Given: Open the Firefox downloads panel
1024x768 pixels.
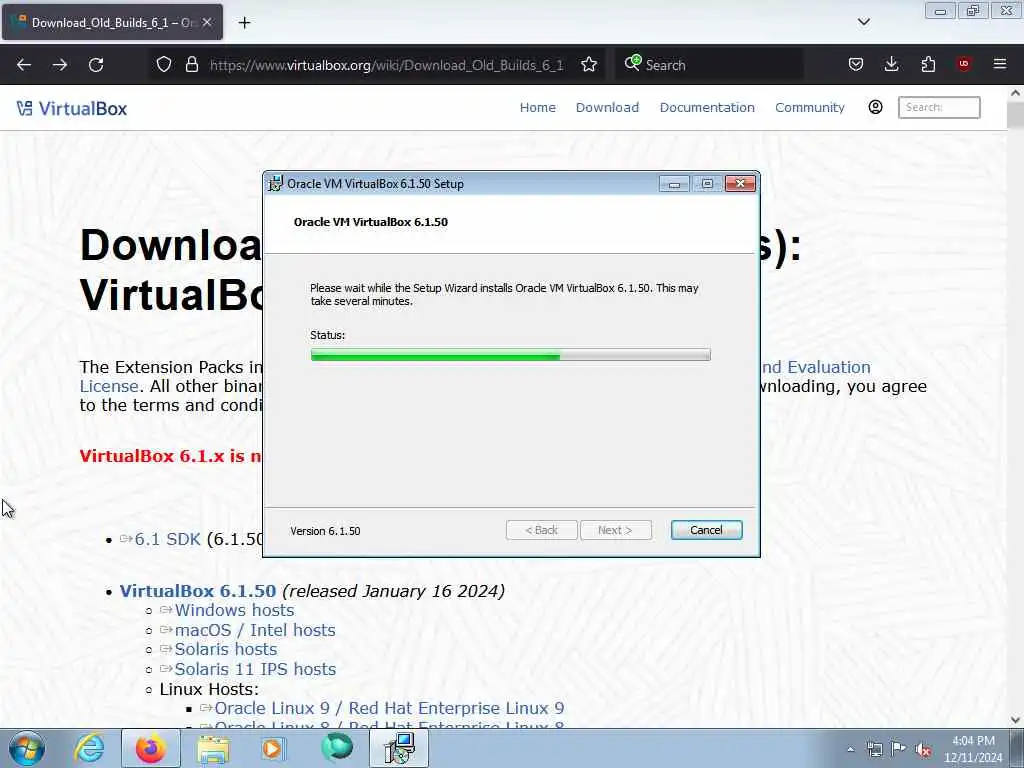Looking at the screenshot, I should [891, 64].
